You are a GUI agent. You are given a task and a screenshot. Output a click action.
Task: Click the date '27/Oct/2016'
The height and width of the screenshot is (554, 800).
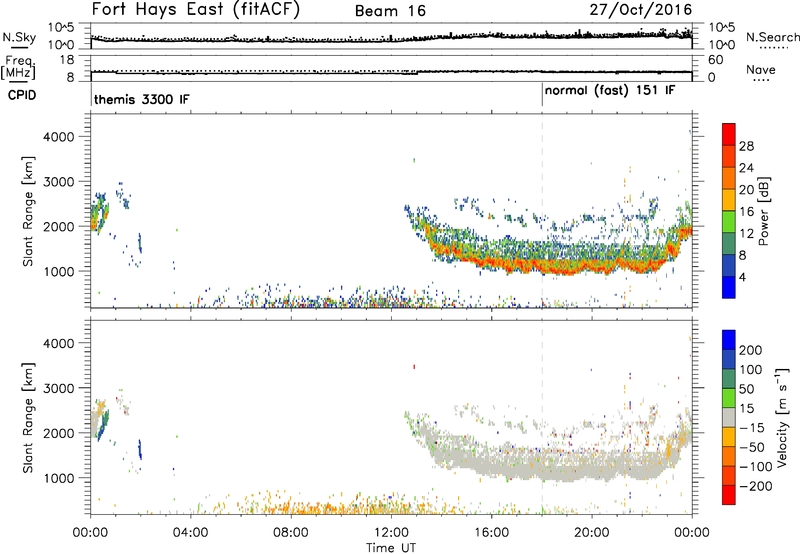pyautogui.click(x=641, y=10)
